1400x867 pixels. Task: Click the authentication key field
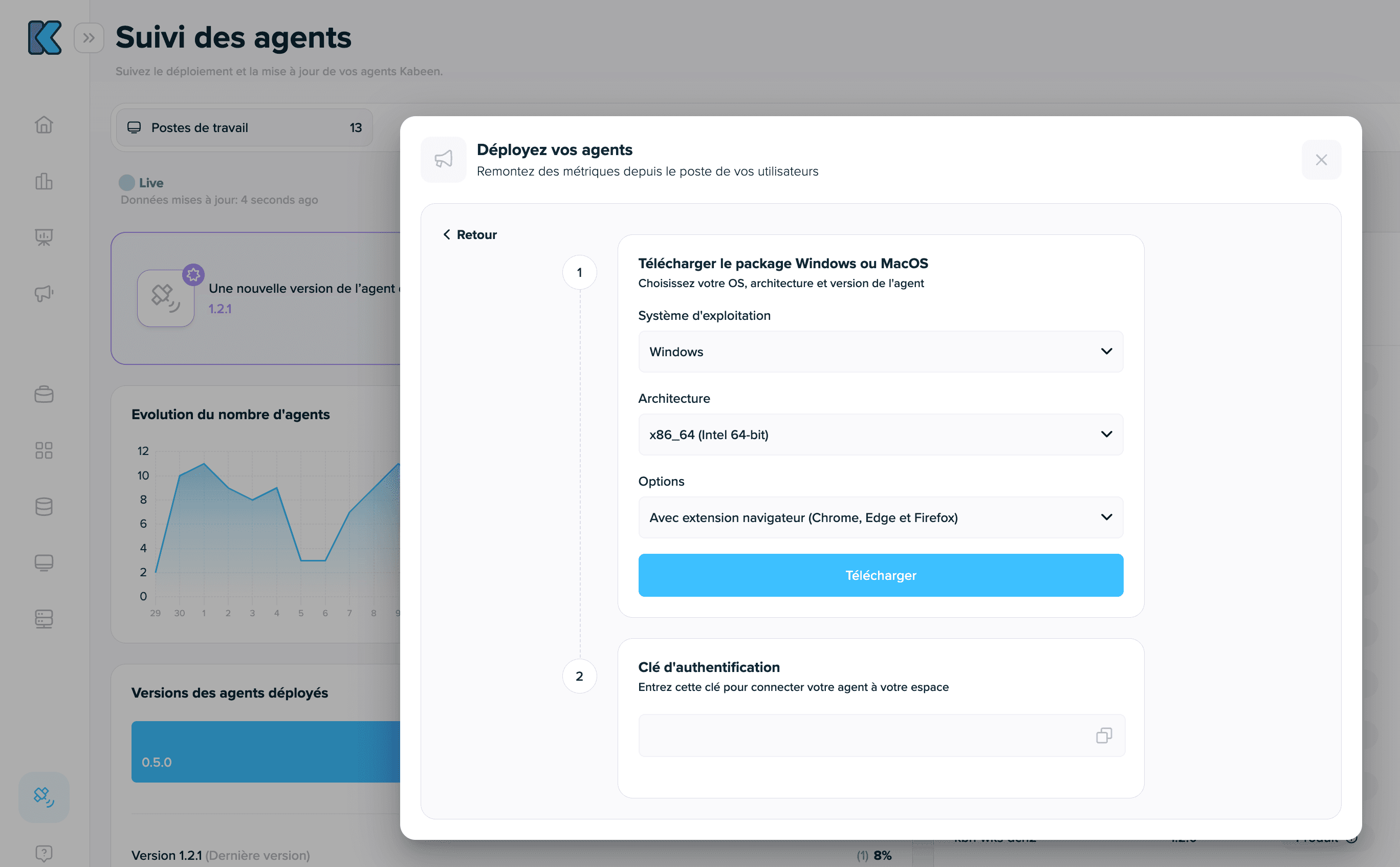(x=860, y=735)
